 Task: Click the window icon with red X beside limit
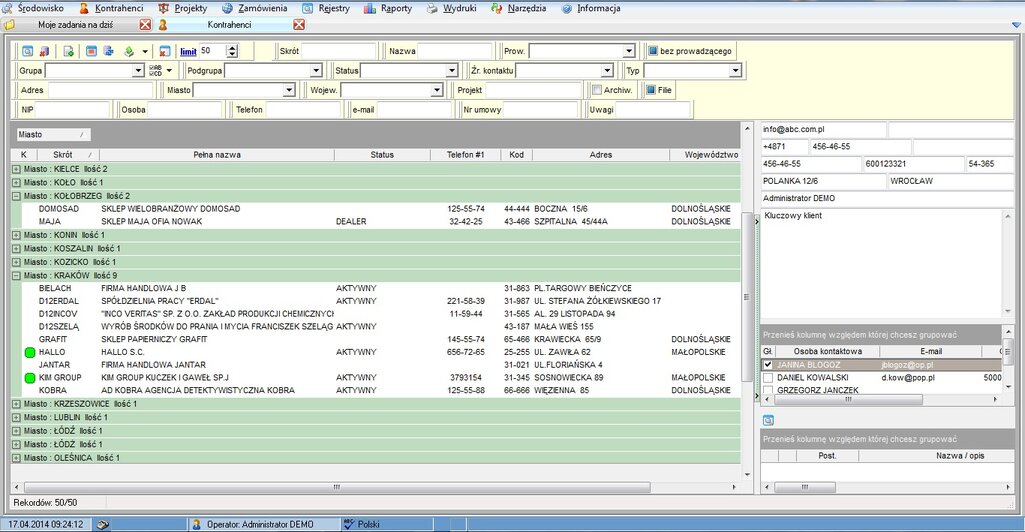(165, 51)
